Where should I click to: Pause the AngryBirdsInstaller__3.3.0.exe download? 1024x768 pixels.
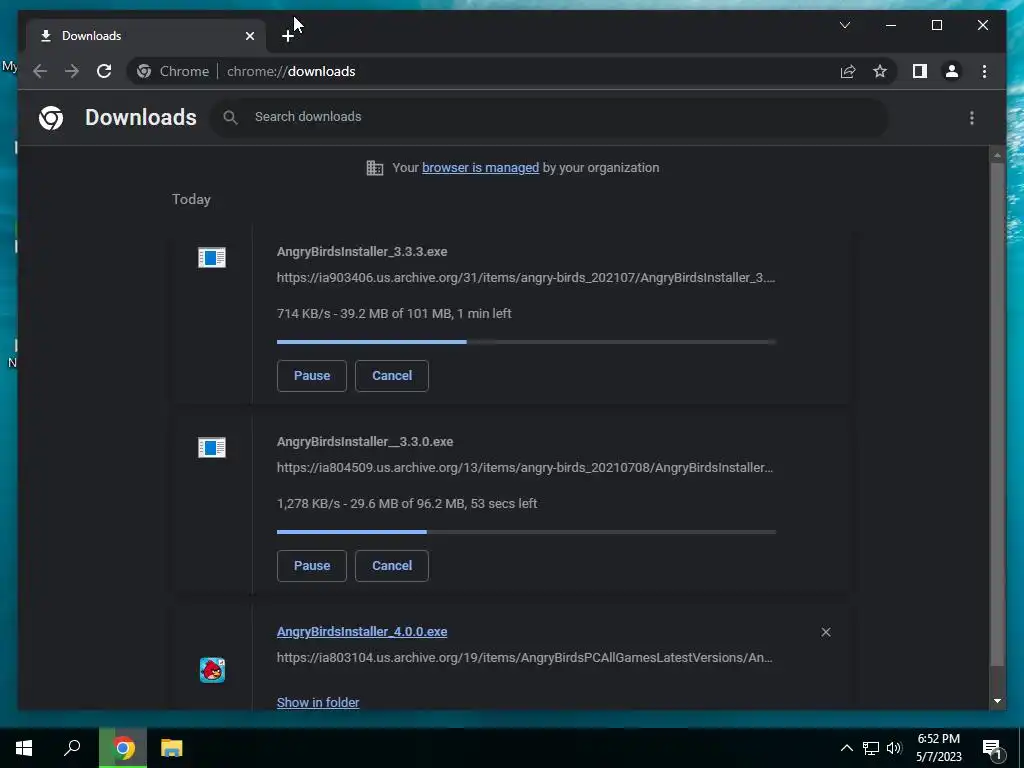(x=312, y=566)
